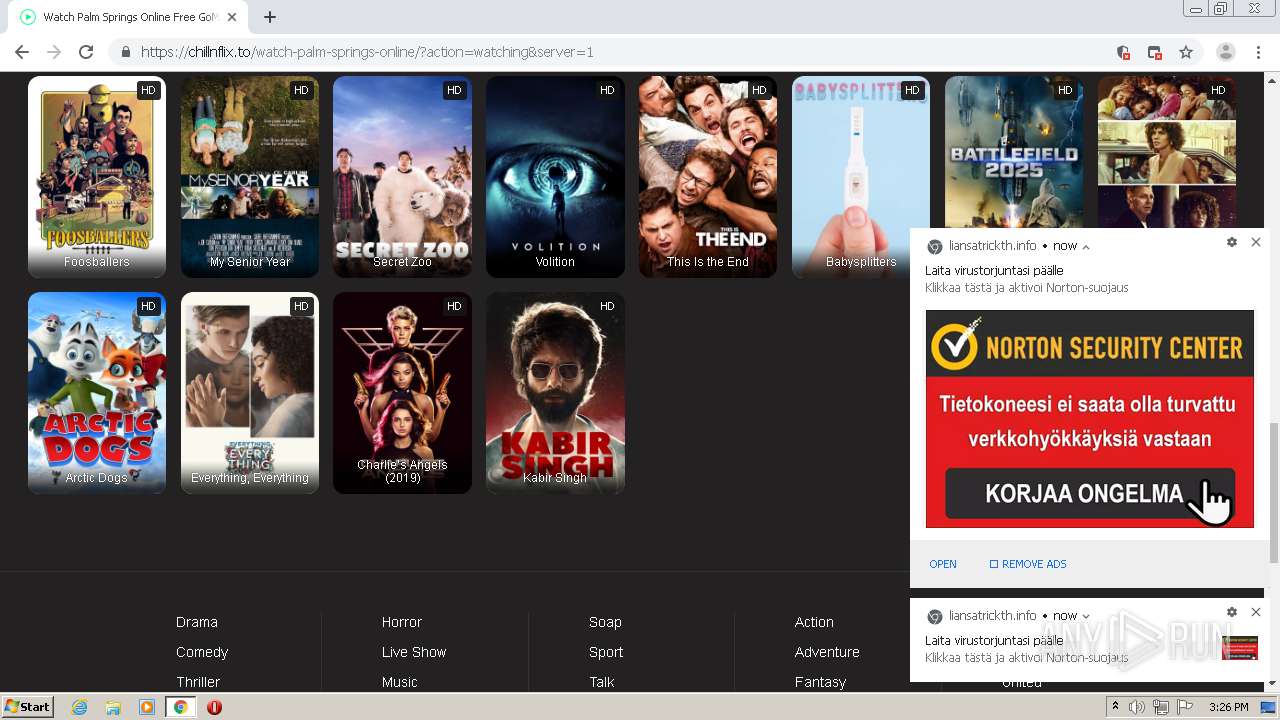The image size is (1280, 720).
Task: Click the shield extension icon in the address bar
Action: point(1123,52)
